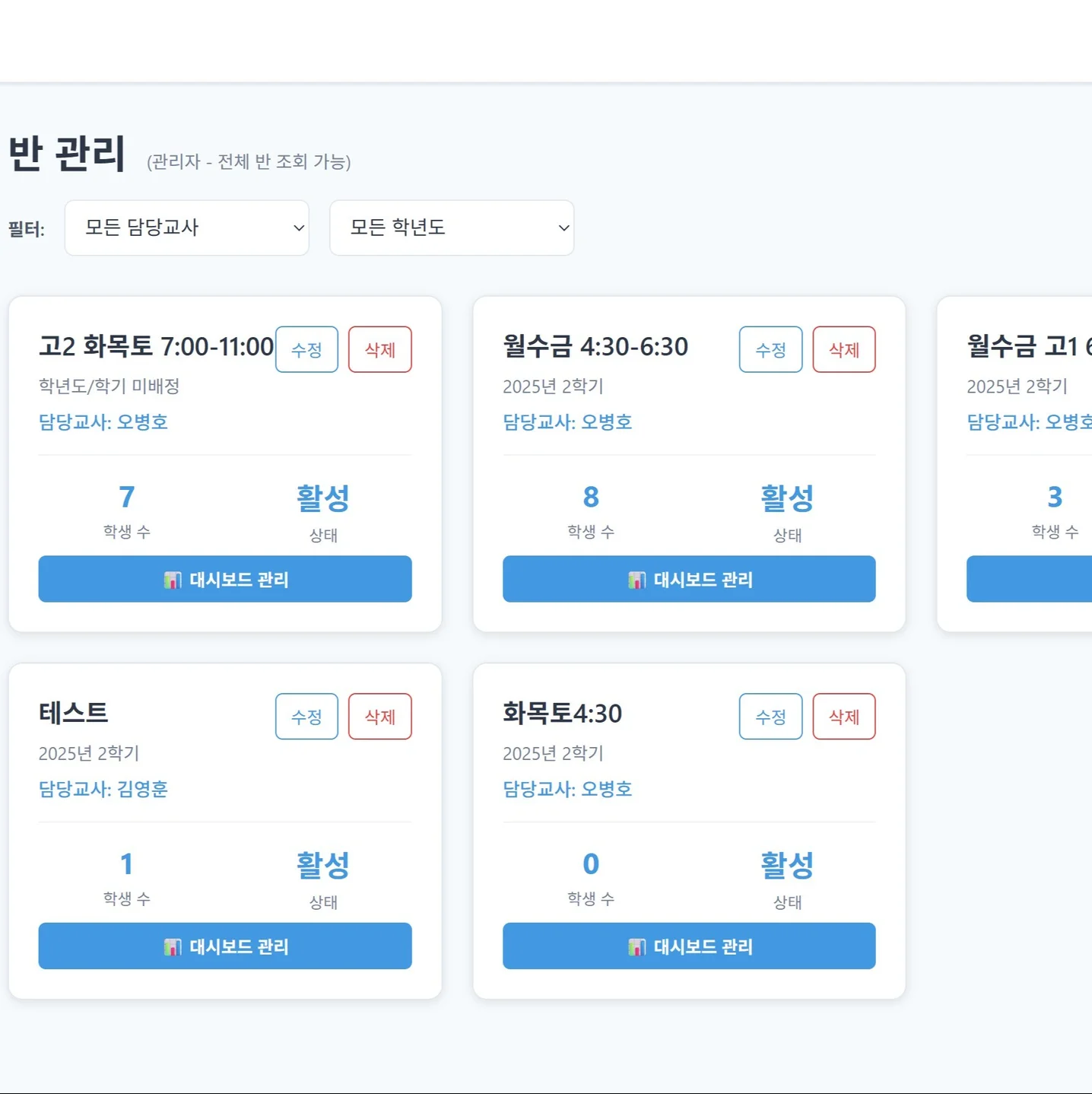1092x1094 pixels.
Task: Click 수정 on the 월수금 4:30-6:30 card
Action: click(x=770, y=350)
